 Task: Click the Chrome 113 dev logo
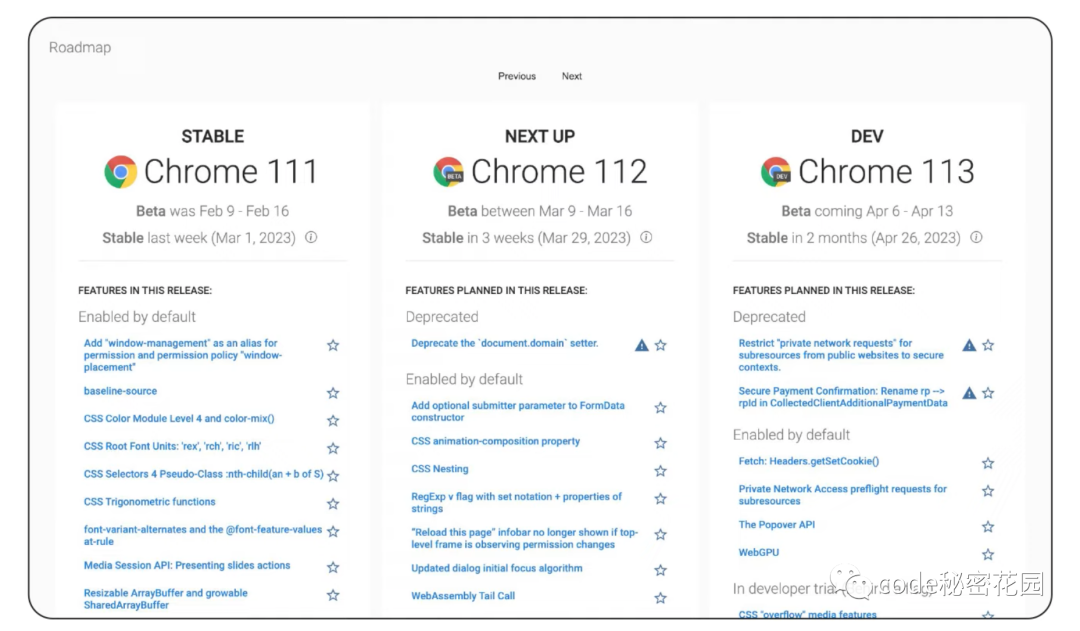pyautogui.click(x=776, y=172)
